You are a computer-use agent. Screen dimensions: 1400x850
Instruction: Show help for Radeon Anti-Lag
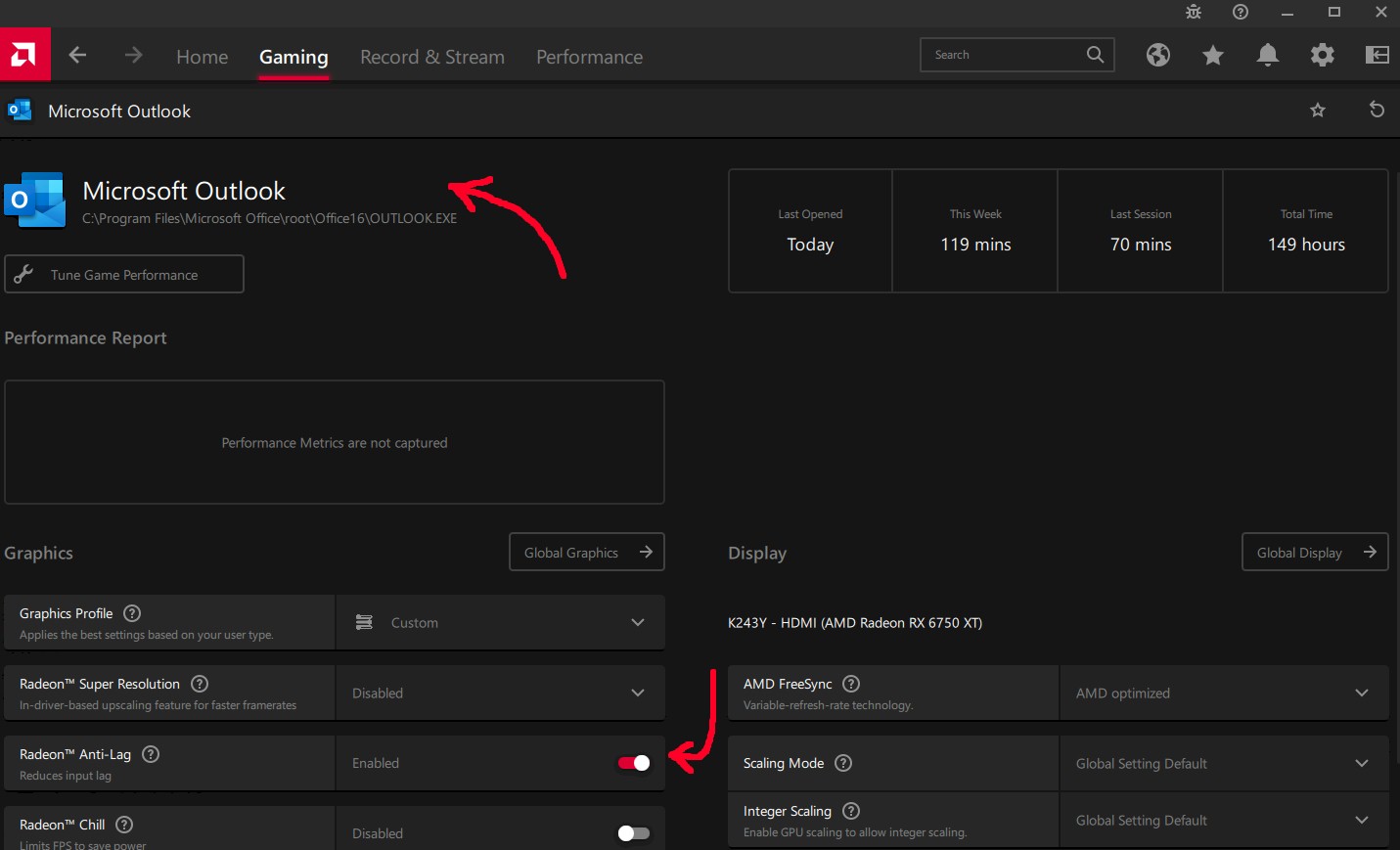[x=151, y=754]
